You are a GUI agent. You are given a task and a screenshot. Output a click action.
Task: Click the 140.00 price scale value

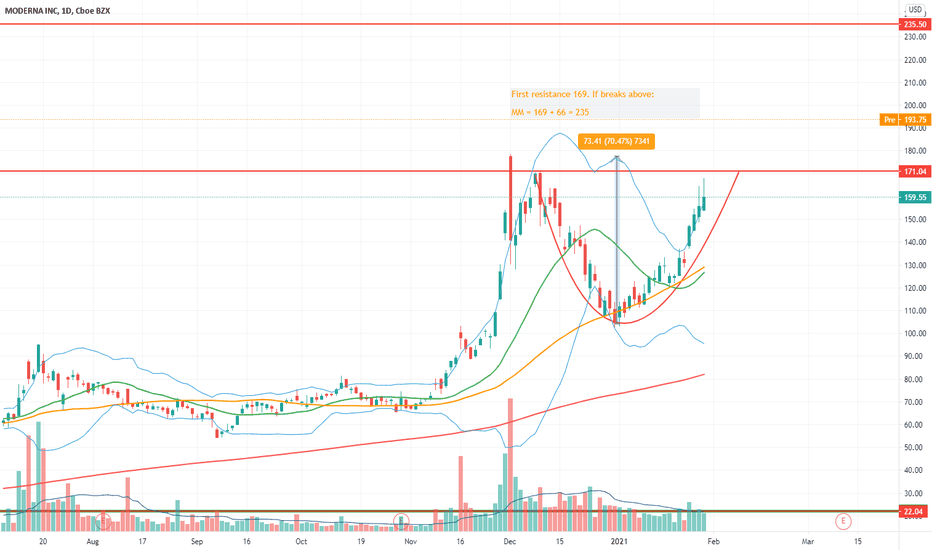tap(915, 242)
